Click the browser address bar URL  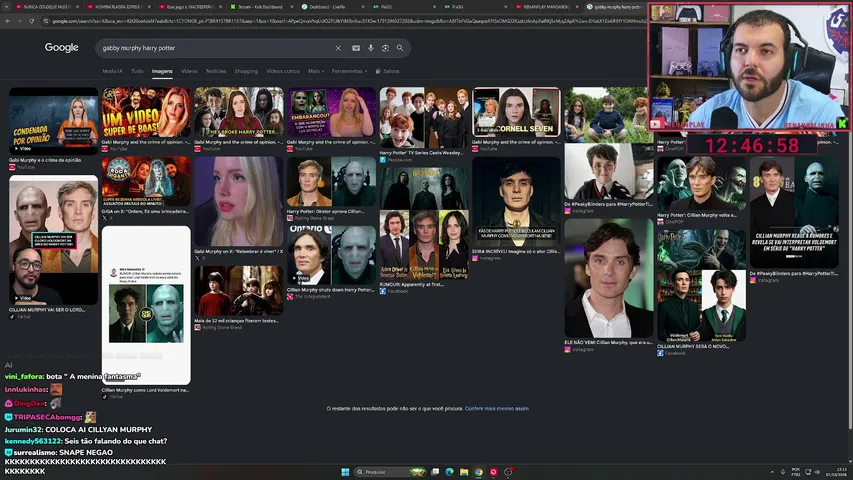click(348, 21)
